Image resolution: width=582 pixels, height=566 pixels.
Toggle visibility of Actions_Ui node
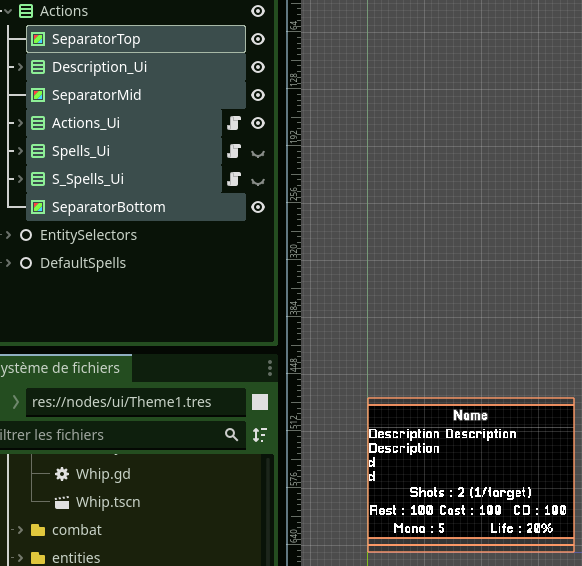[258, 123]
